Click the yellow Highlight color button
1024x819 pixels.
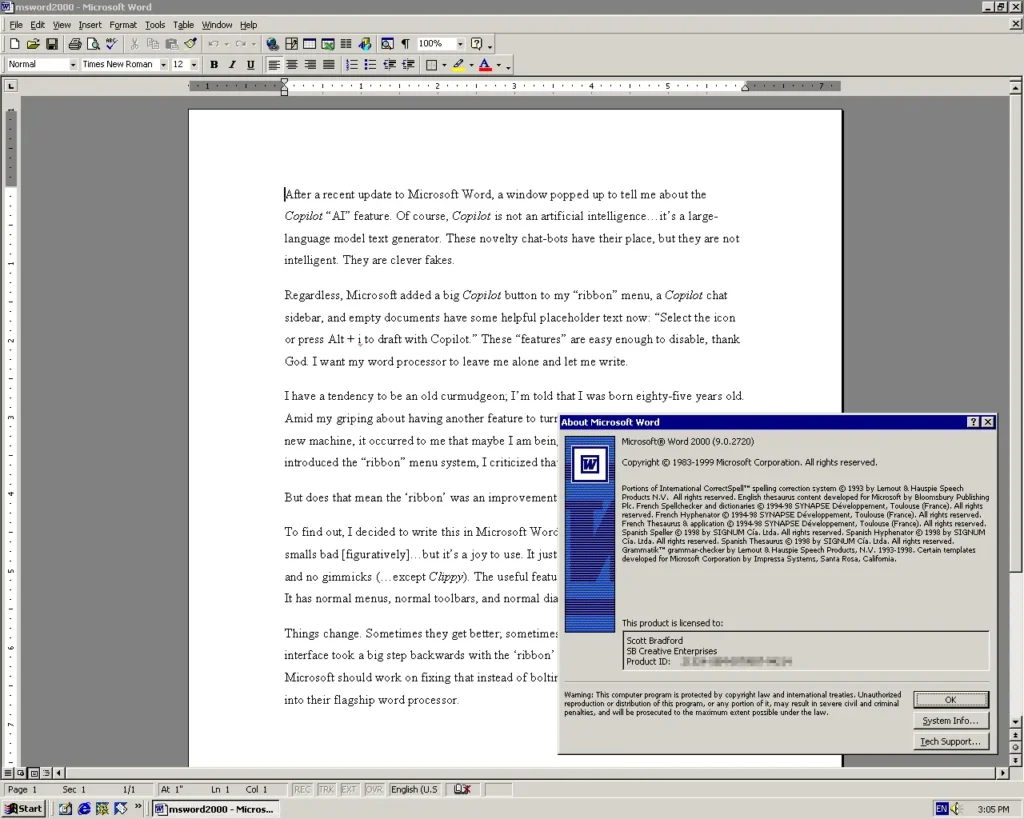(x=458, y=65)
